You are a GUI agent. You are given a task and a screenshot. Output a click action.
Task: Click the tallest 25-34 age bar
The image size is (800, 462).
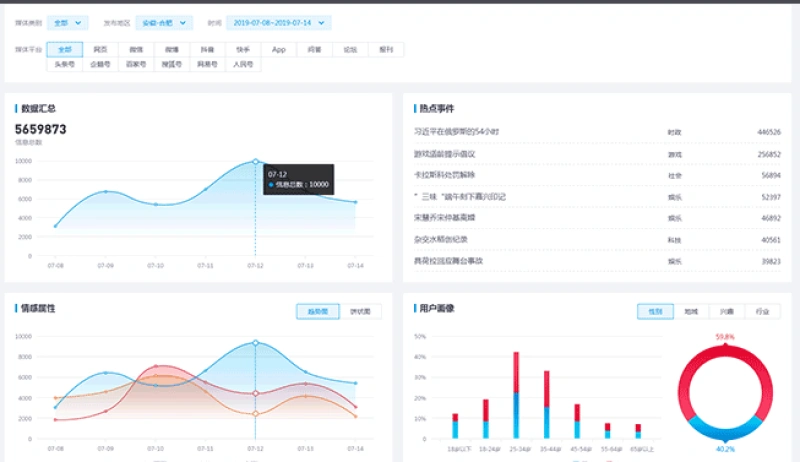point(516,395)
